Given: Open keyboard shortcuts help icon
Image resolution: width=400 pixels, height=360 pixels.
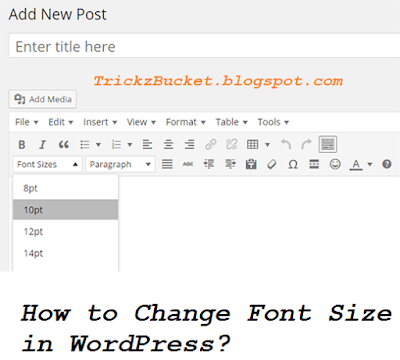Looking at the screenshot, I should click(387, 164).
